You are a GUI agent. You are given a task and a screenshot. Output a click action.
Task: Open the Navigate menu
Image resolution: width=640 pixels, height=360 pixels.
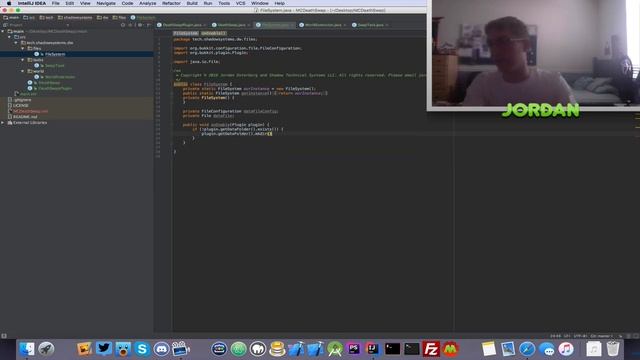(x=106, y=3)
